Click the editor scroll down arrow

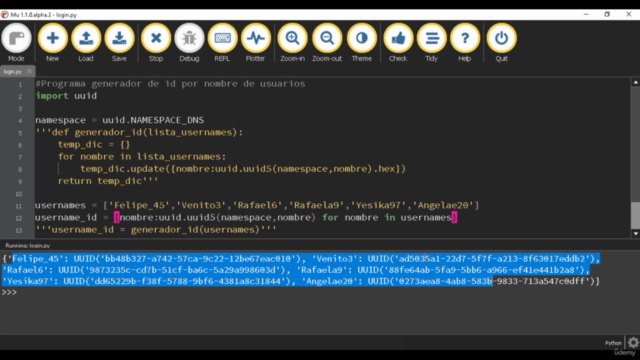click(x=636, y=233)
